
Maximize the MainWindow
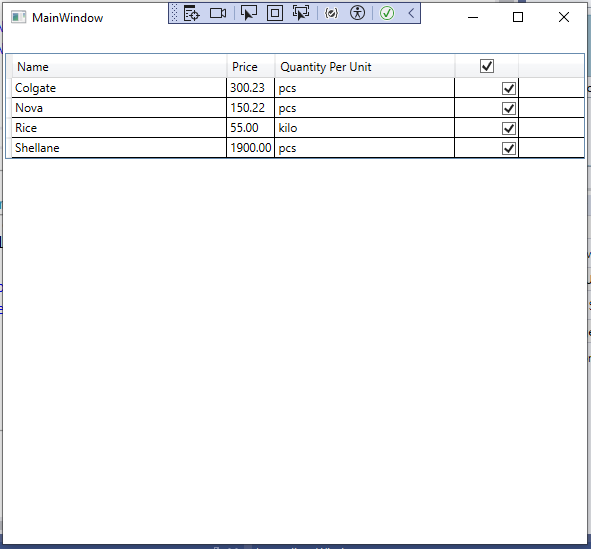[x=518, y=17]
